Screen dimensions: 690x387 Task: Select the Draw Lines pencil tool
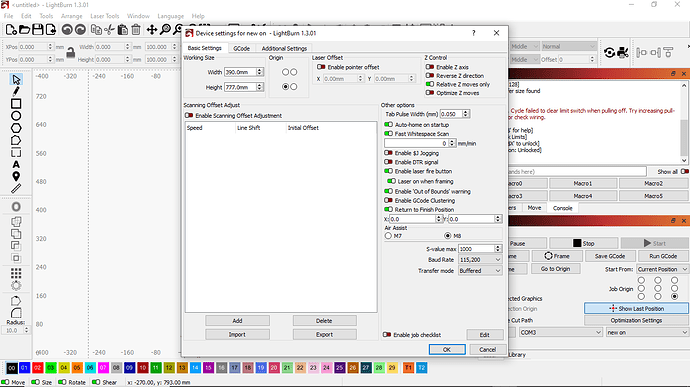coord(16,91)
